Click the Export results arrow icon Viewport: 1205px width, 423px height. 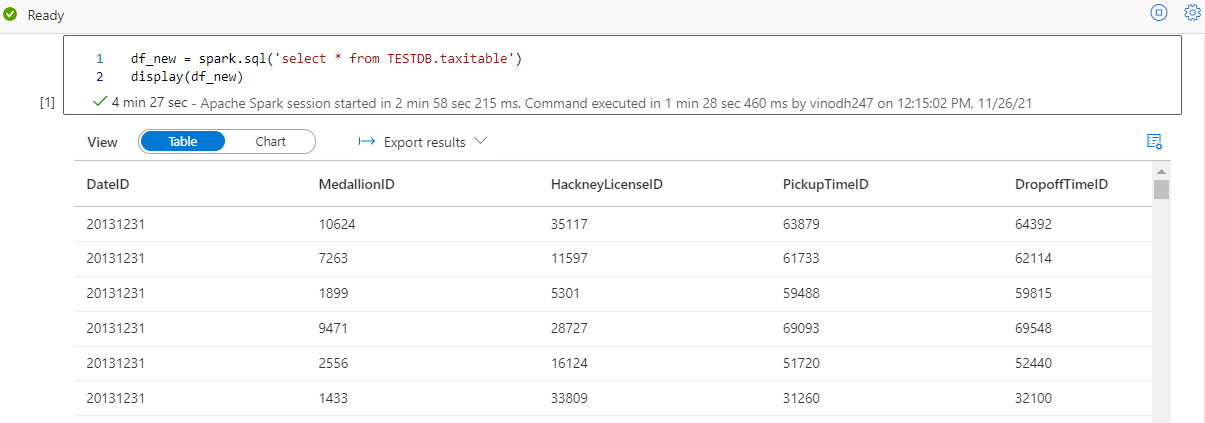366,142
